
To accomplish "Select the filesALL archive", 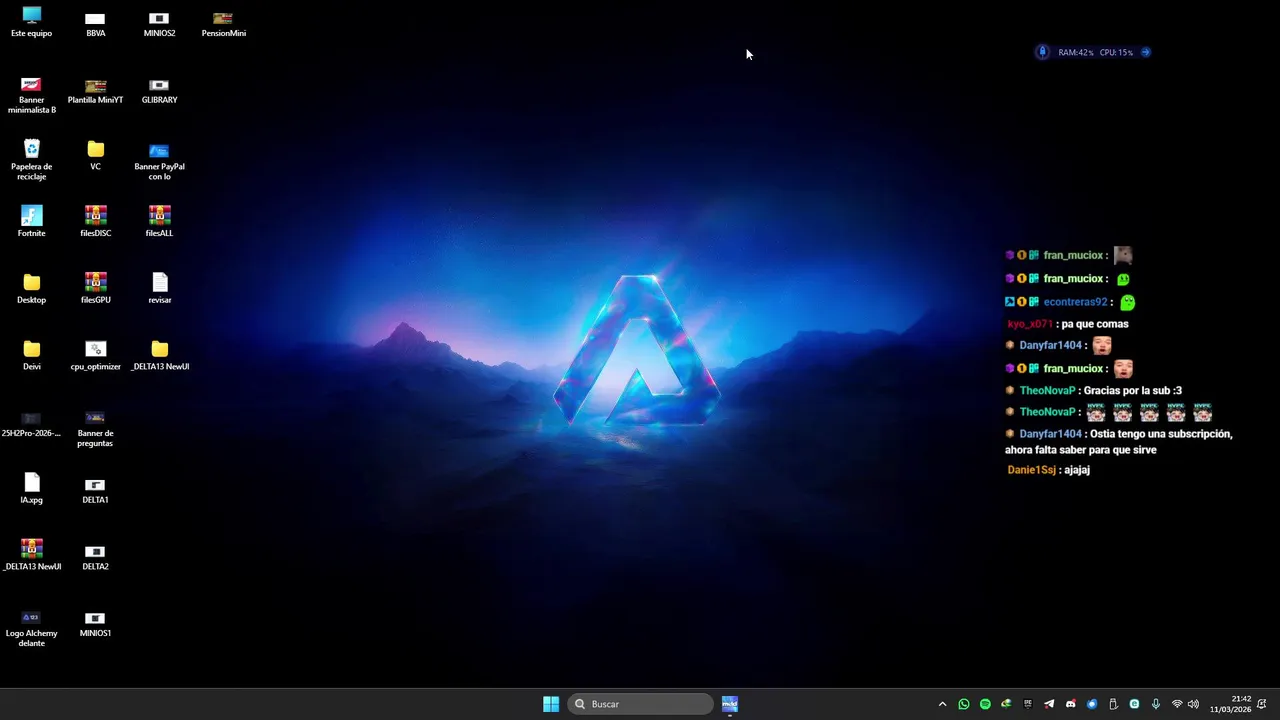I will point(159,221).
